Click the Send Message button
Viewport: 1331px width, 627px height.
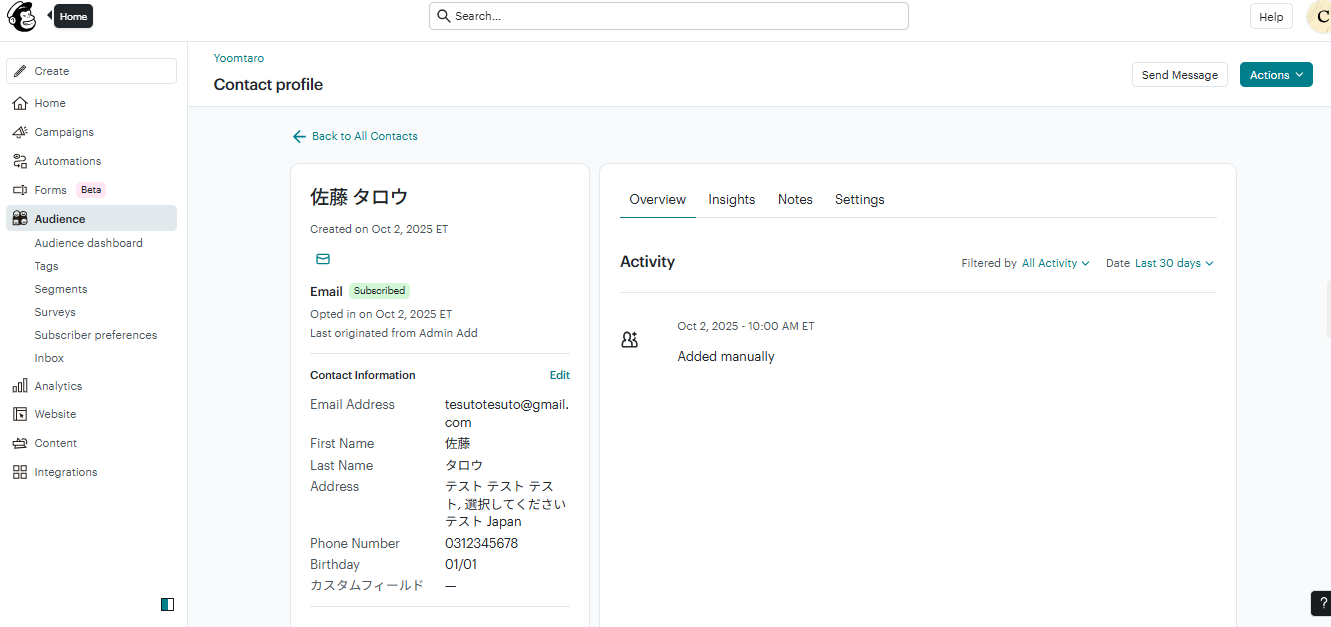tap(1179, 75)
